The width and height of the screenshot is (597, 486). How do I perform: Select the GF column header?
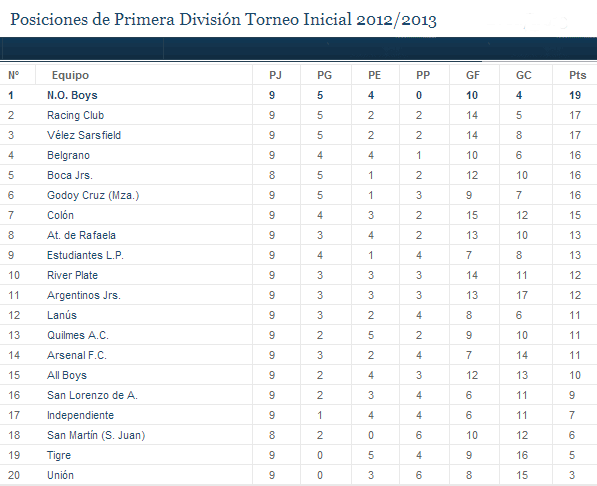(472, 75)
